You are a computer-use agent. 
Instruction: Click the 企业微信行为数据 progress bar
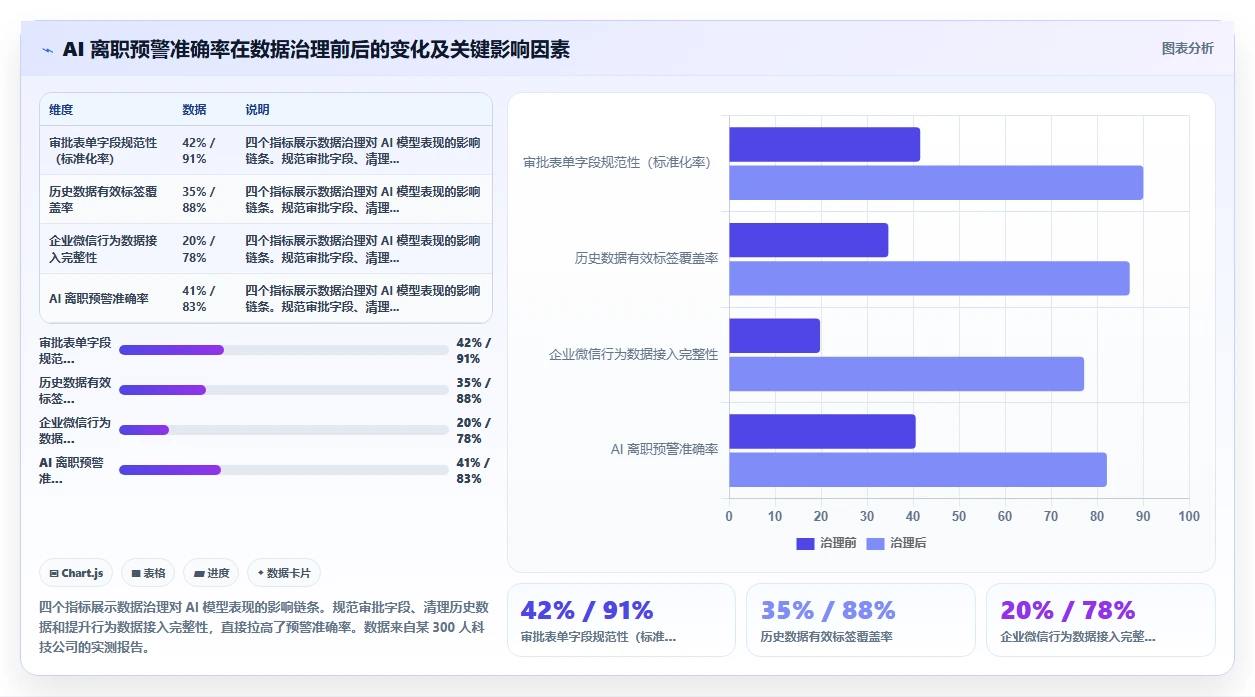click(x=284, y=430)
